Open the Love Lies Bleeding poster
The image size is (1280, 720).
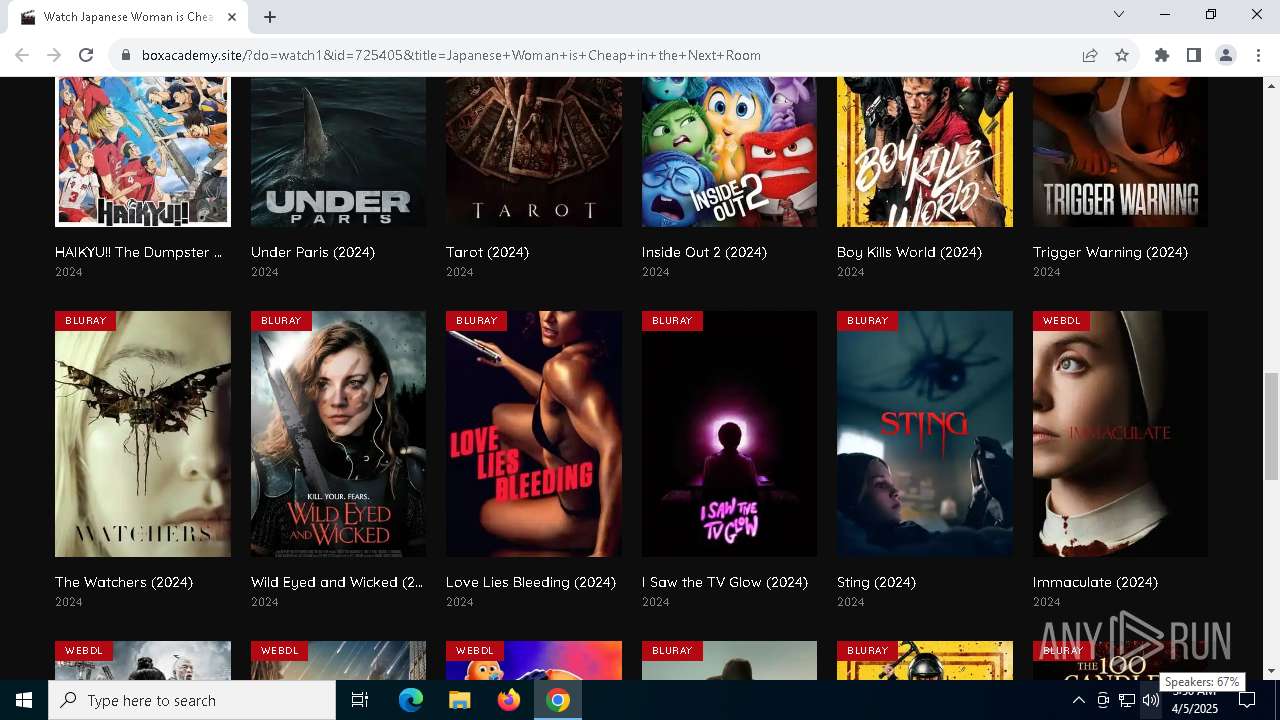(x=534, y=434)
